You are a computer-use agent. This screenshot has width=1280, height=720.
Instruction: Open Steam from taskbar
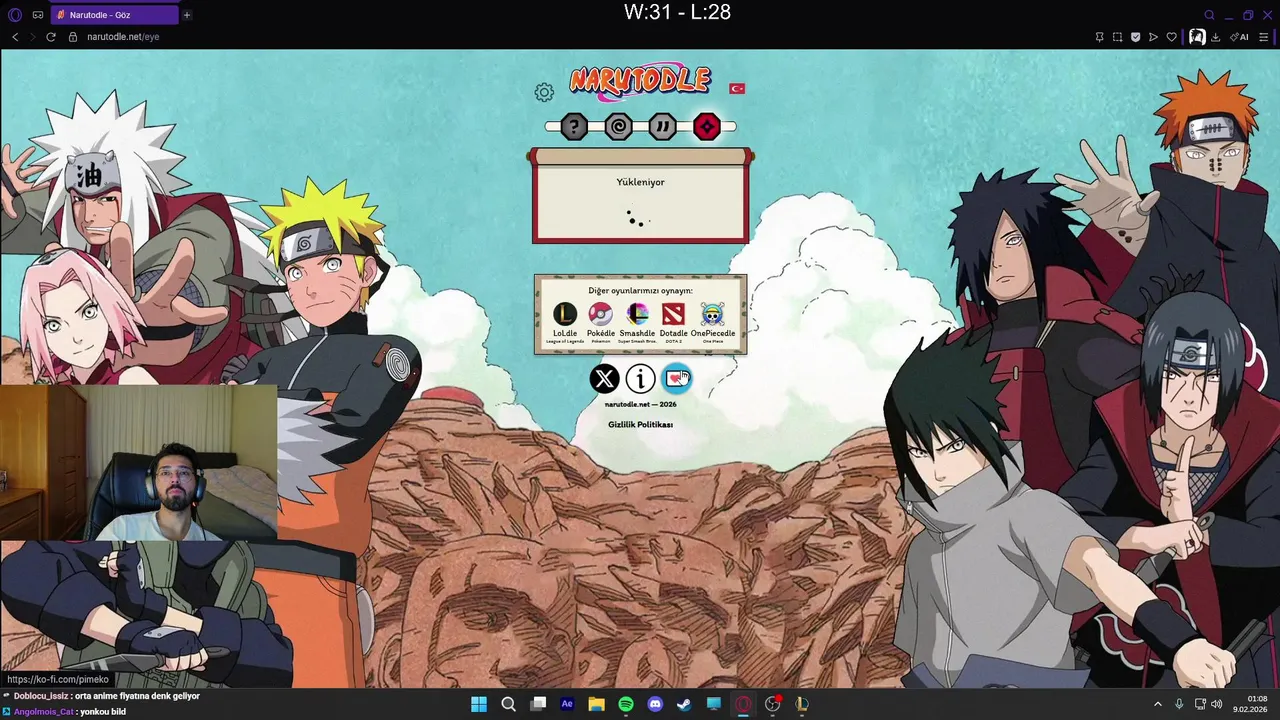(684, 704)
